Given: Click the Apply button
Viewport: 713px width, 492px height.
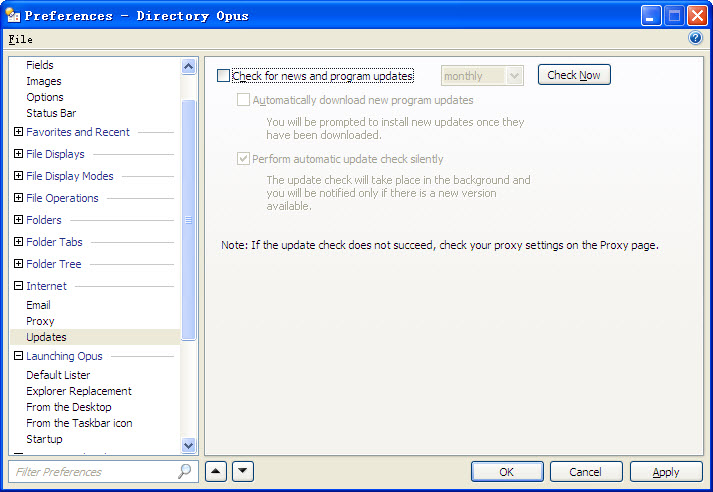Looking at the screenshot, I should point(666,472).
